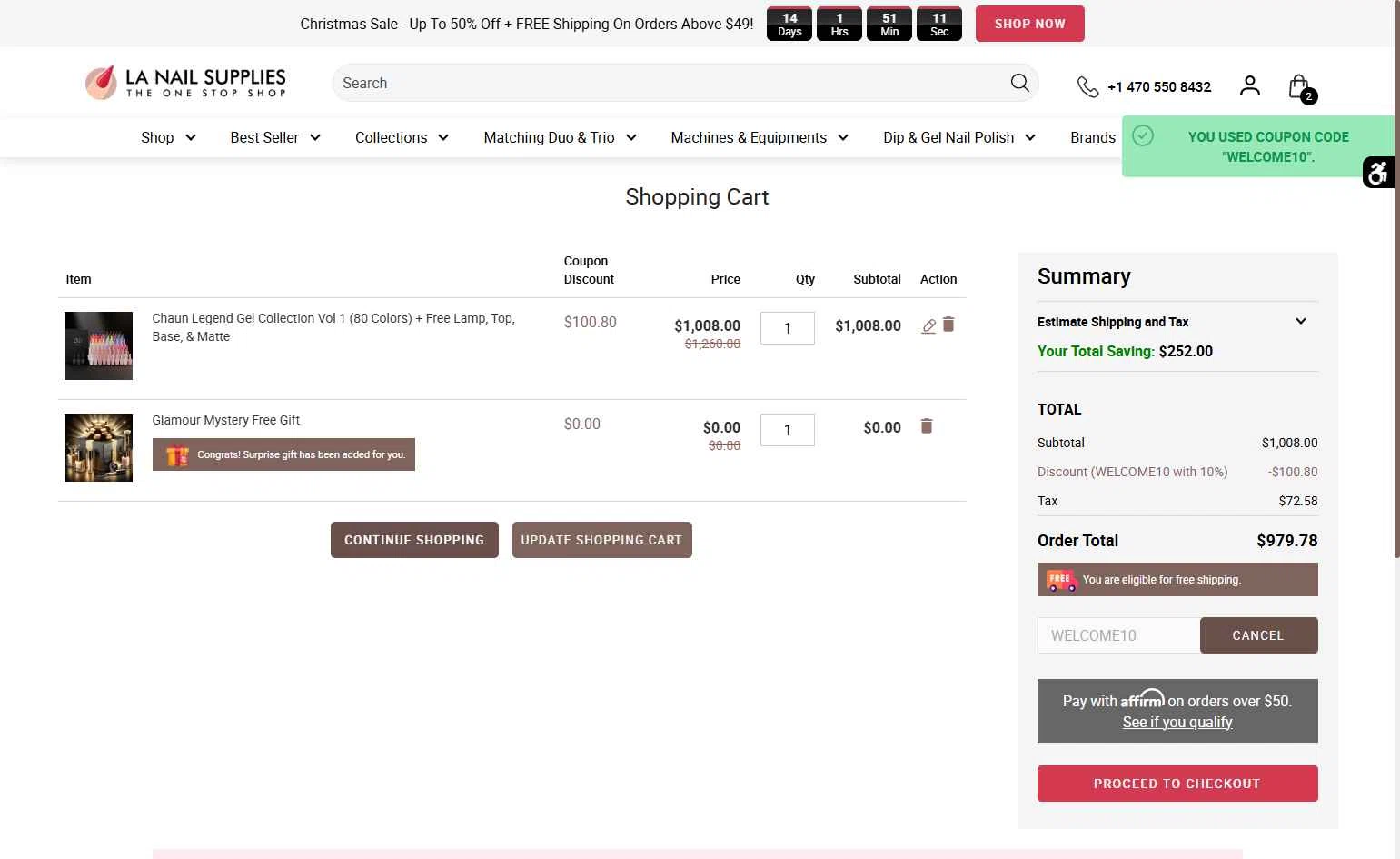
Task: Cancel the WELCOME10 coupon
Action: pos(1258,635)
